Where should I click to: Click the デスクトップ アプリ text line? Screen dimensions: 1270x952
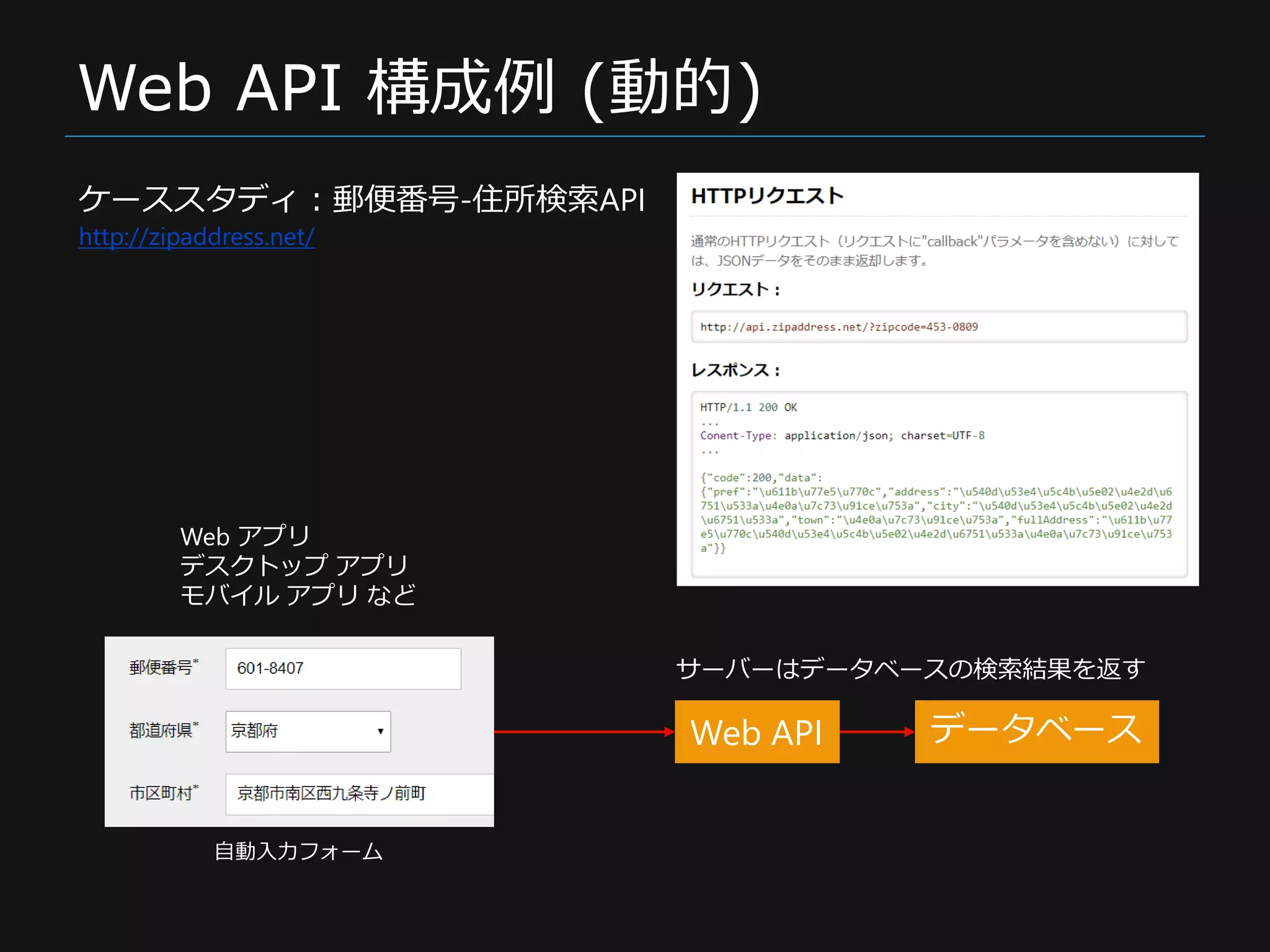pos(294,565)
